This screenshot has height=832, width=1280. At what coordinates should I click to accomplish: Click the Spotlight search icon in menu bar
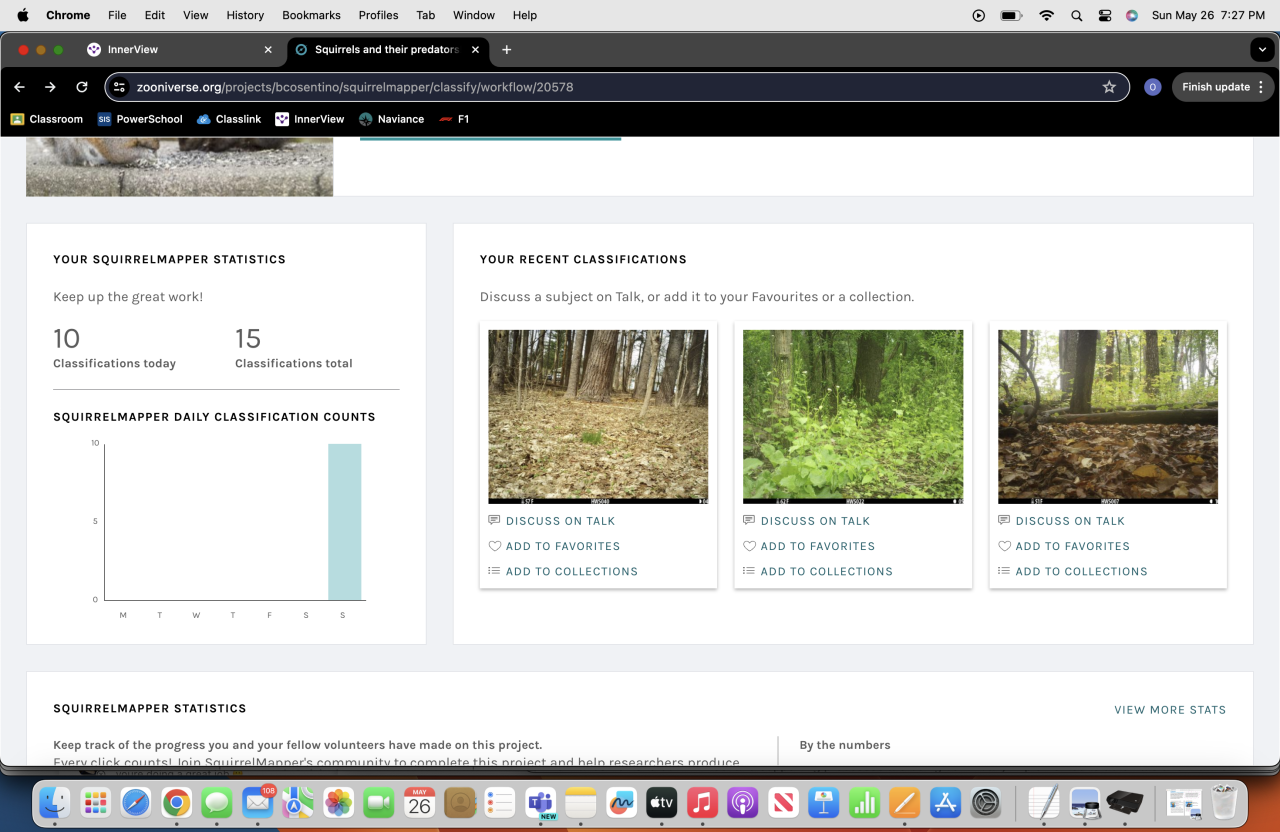tap(1076, 15)
